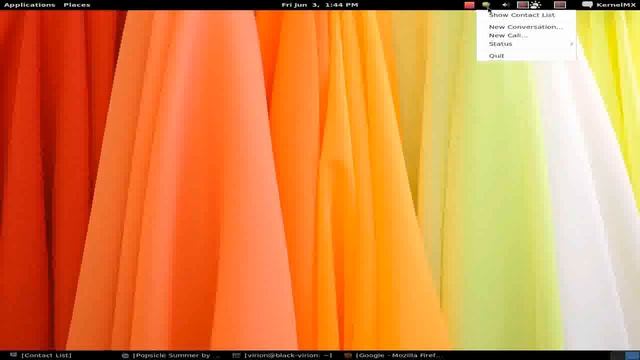This screenshot has width=640, height=360.
Task: Click the monitor applet beside the weather icon
Action: click(x=523, y=5)
